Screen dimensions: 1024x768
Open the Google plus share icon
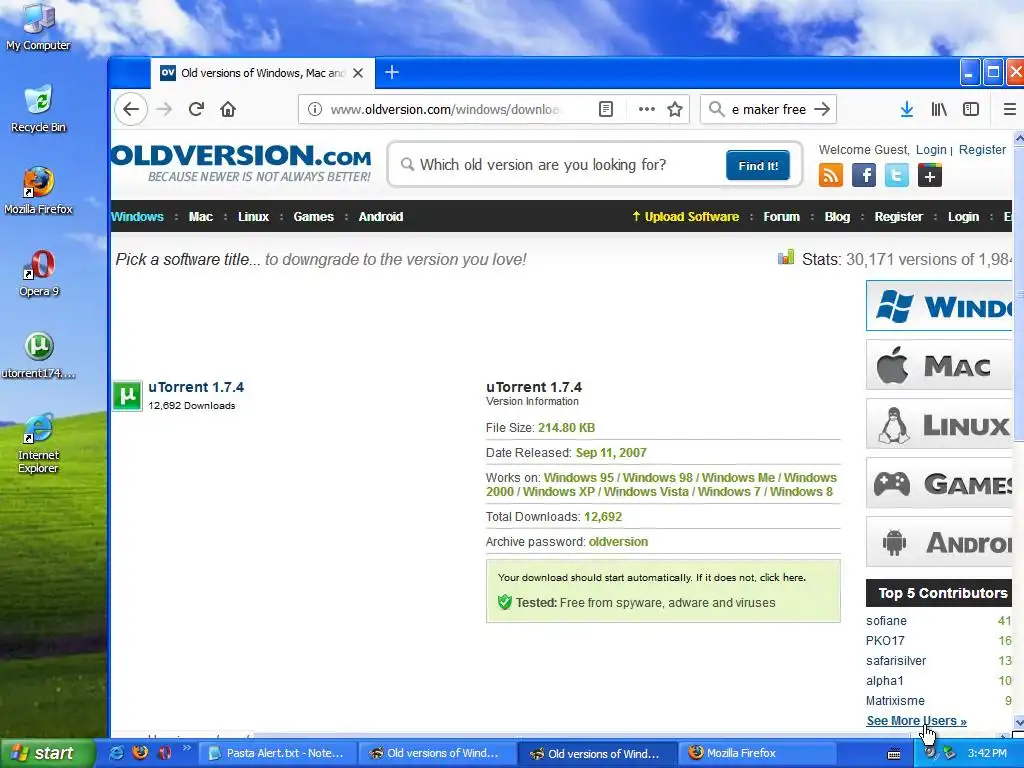pos(929,175)
